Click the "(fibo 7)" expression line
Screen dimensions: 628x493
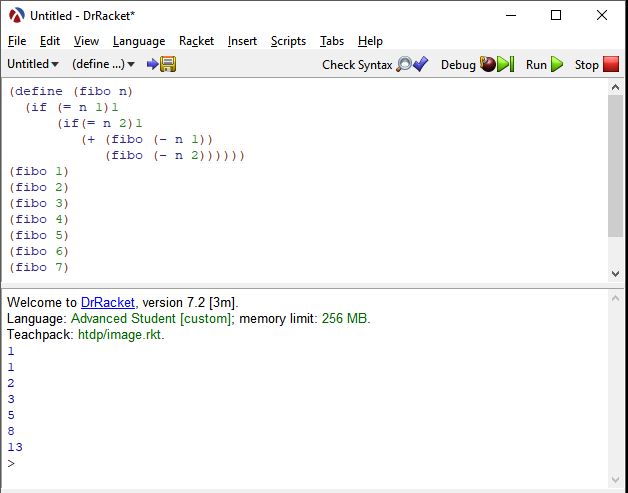pos(39,268)
